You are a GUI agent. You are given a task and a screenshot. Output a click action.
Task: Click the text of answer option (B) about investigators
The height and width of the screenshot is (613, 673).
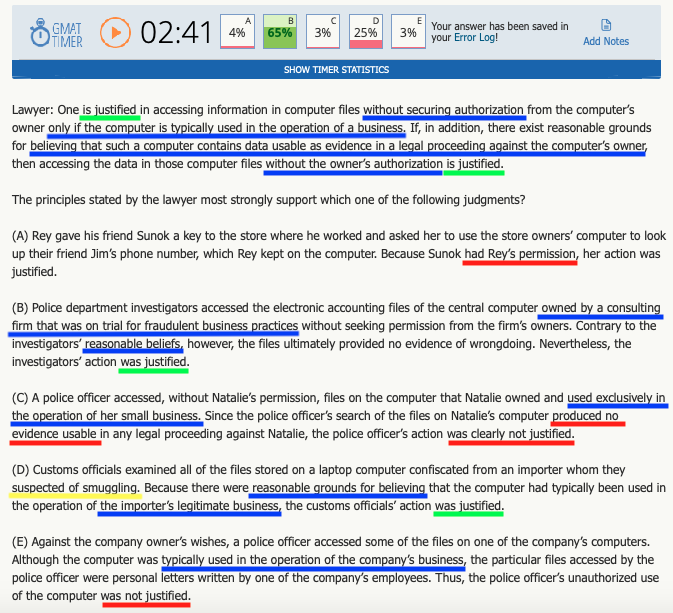336,335
